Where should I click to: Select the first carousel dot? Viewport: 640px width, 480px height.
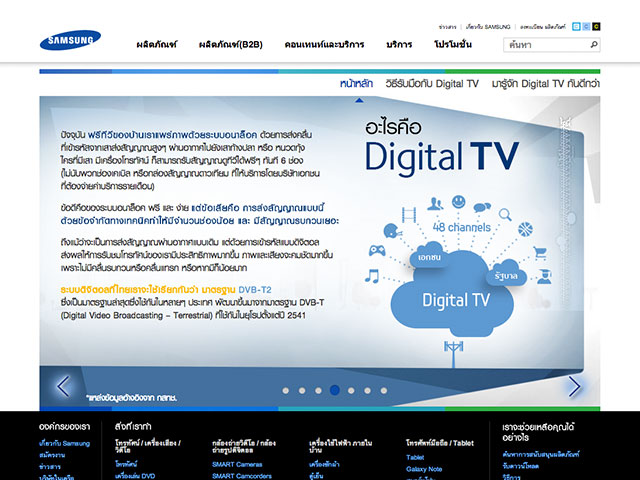pos(286,390)
